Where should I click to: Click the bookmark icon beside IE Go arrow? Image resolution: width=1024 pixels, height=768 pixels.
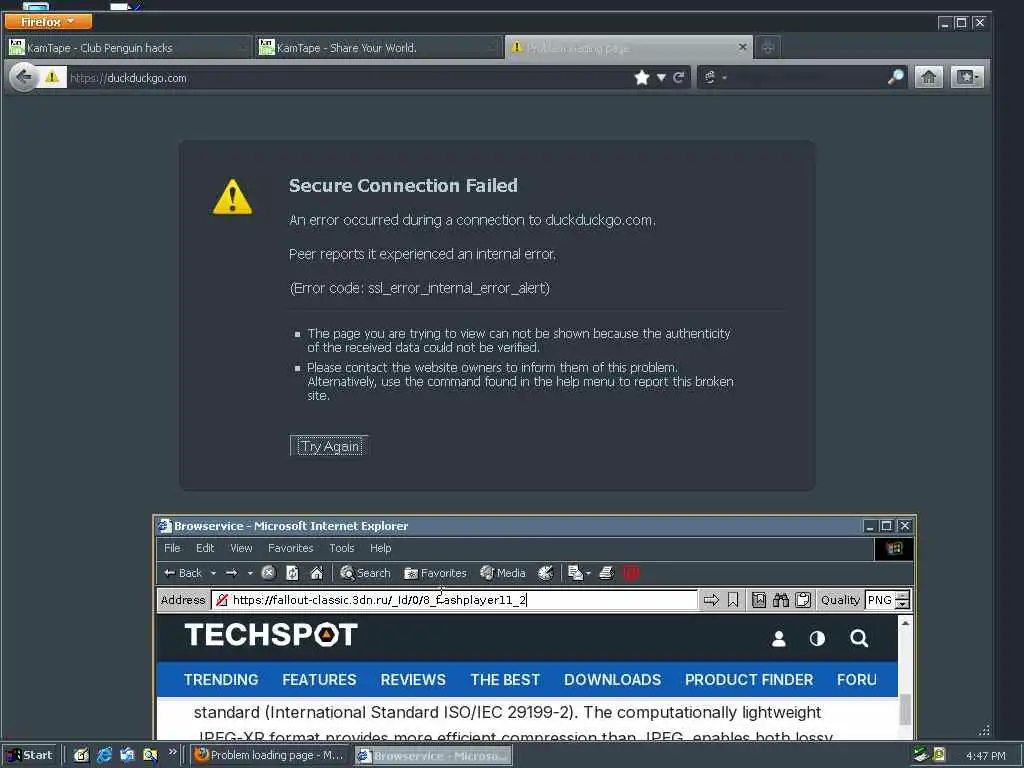coord(733,600)
